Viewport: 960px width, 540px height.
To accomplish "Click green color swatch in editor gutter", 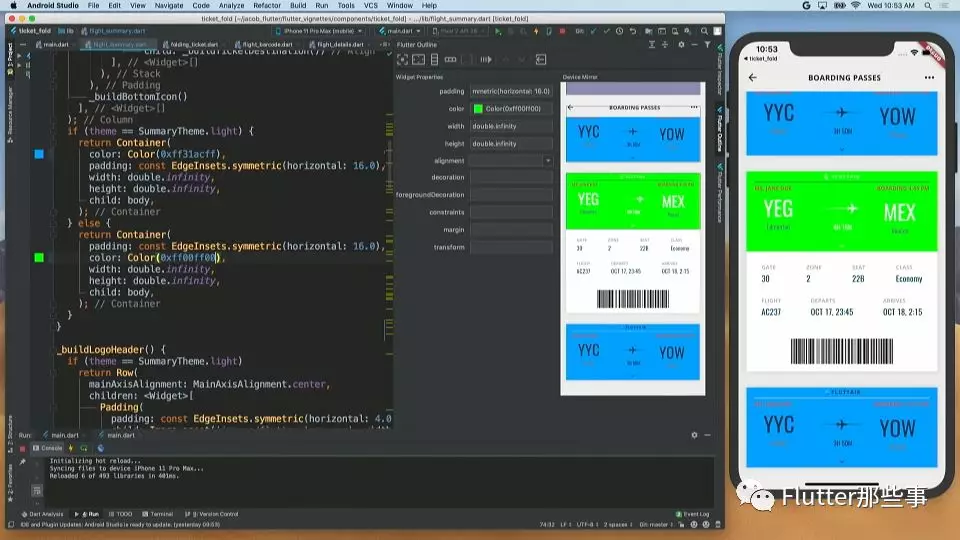I will pyautogui.click(x=39, y=258).
